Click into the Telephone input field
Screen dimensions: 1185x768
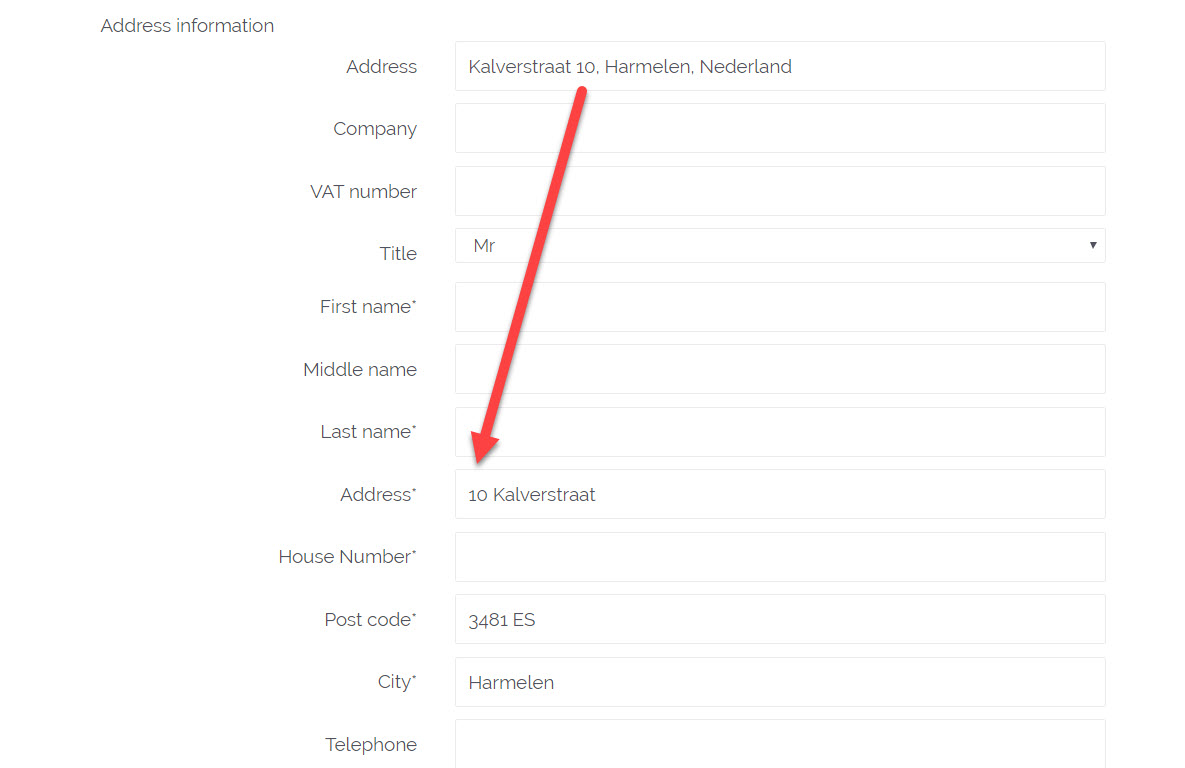(x=780, y=744)
